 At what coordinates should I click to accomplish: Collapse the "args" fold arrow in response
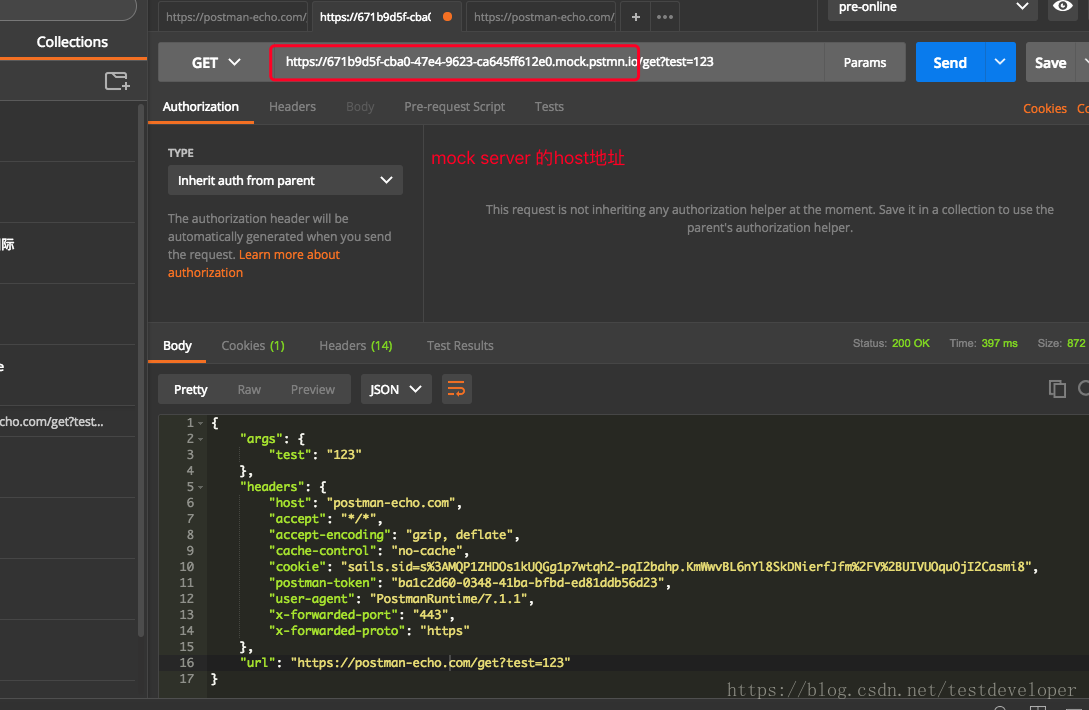[x=200, y=439]
